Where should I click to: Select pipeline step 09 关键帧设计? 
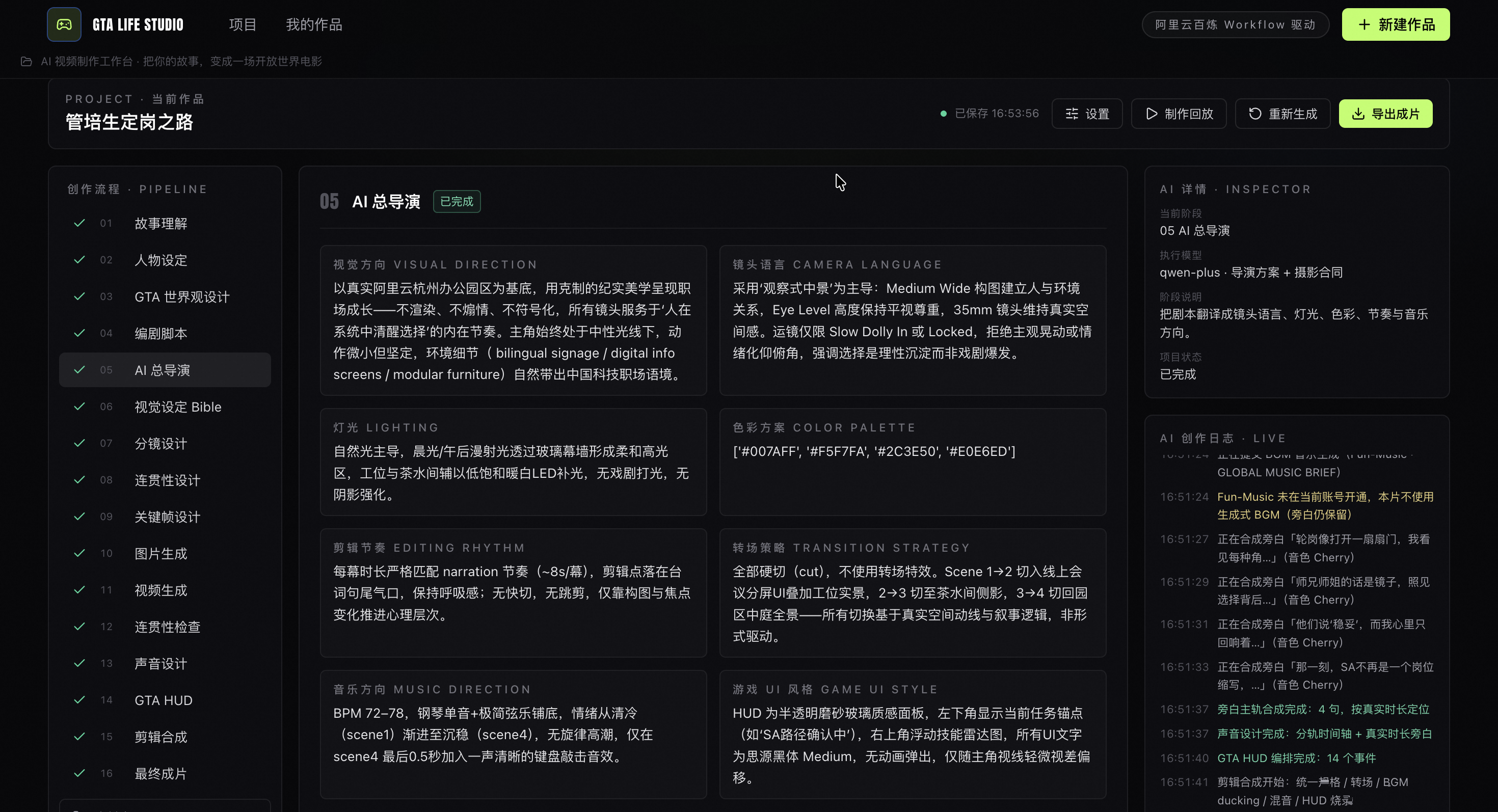[165, 517]
